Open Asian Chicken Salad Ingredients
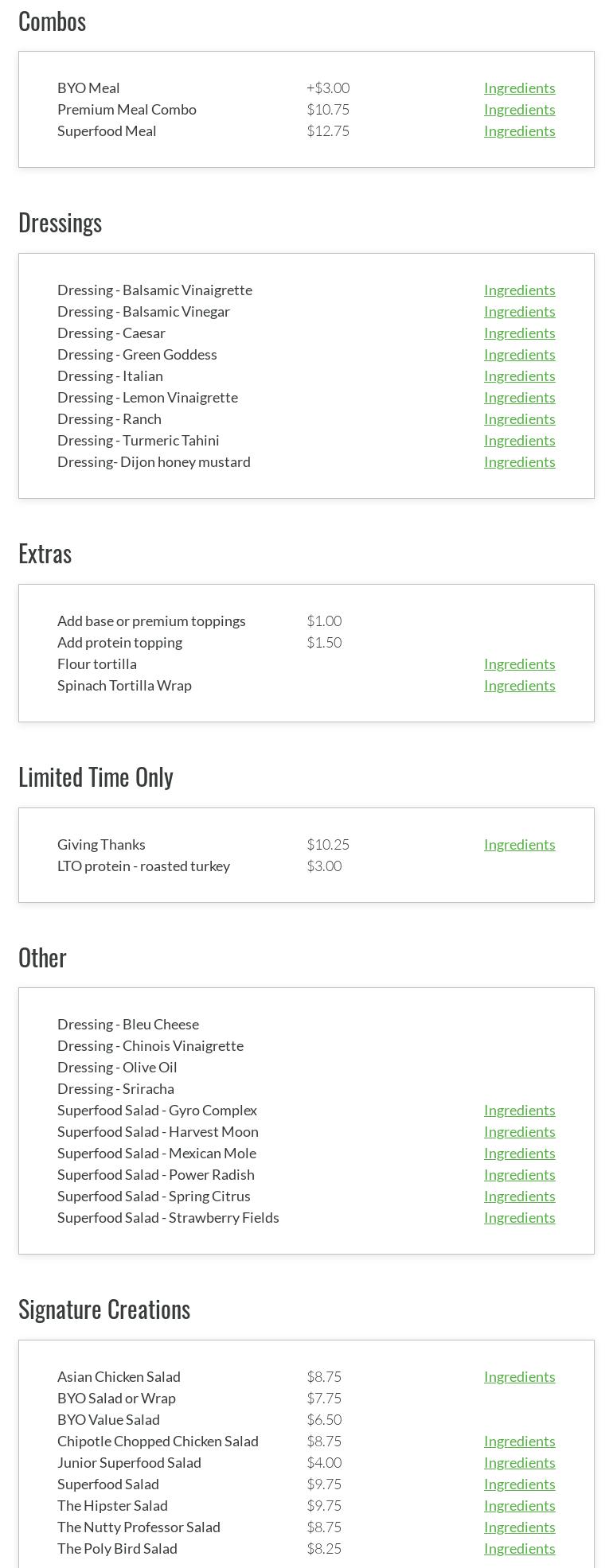 tap(519, 1377)
